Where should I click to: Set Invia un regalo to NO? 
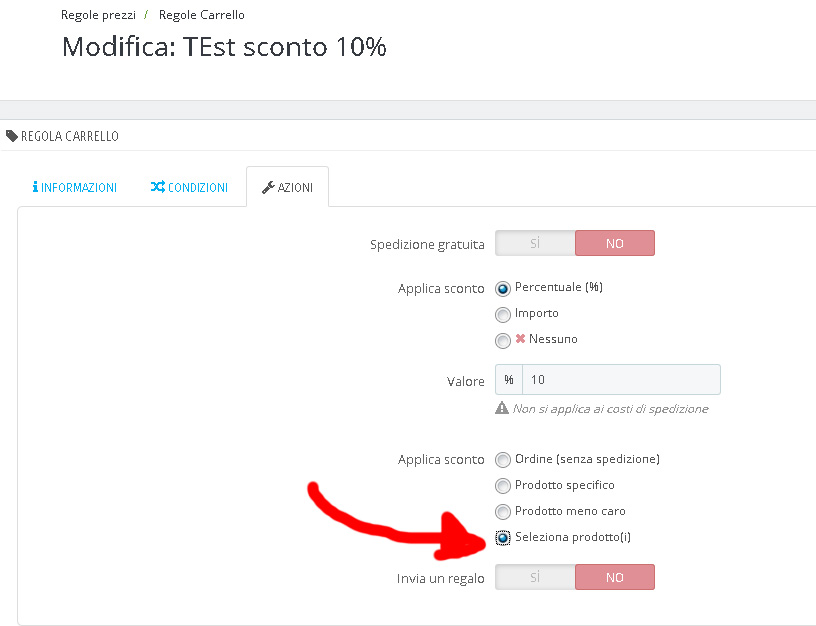click(x=615, y=577)
